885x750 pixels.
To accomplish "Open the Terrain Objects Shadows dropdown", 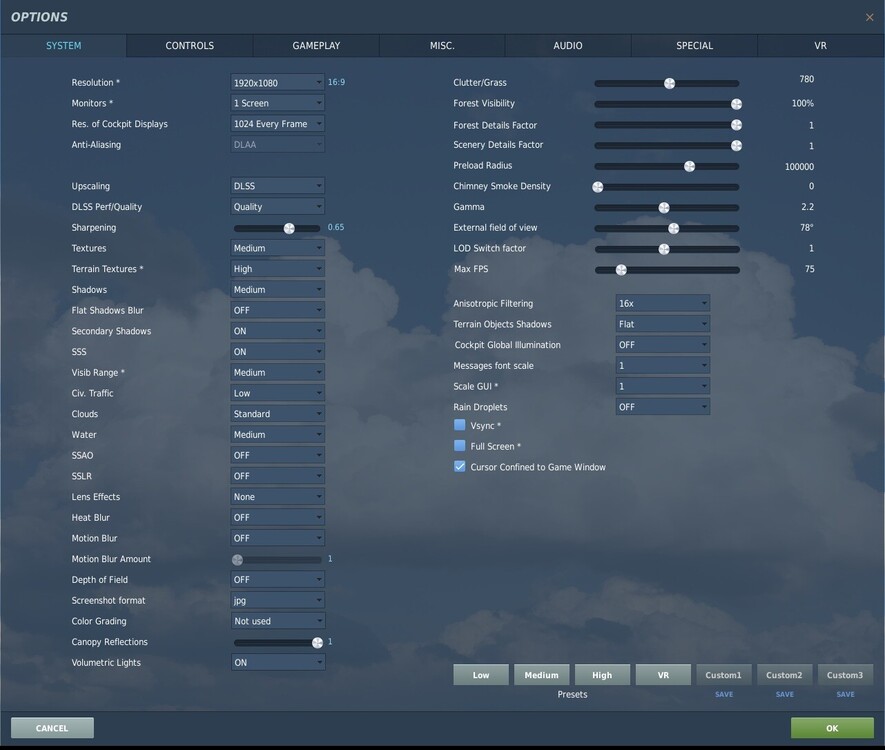I will 662,324.
